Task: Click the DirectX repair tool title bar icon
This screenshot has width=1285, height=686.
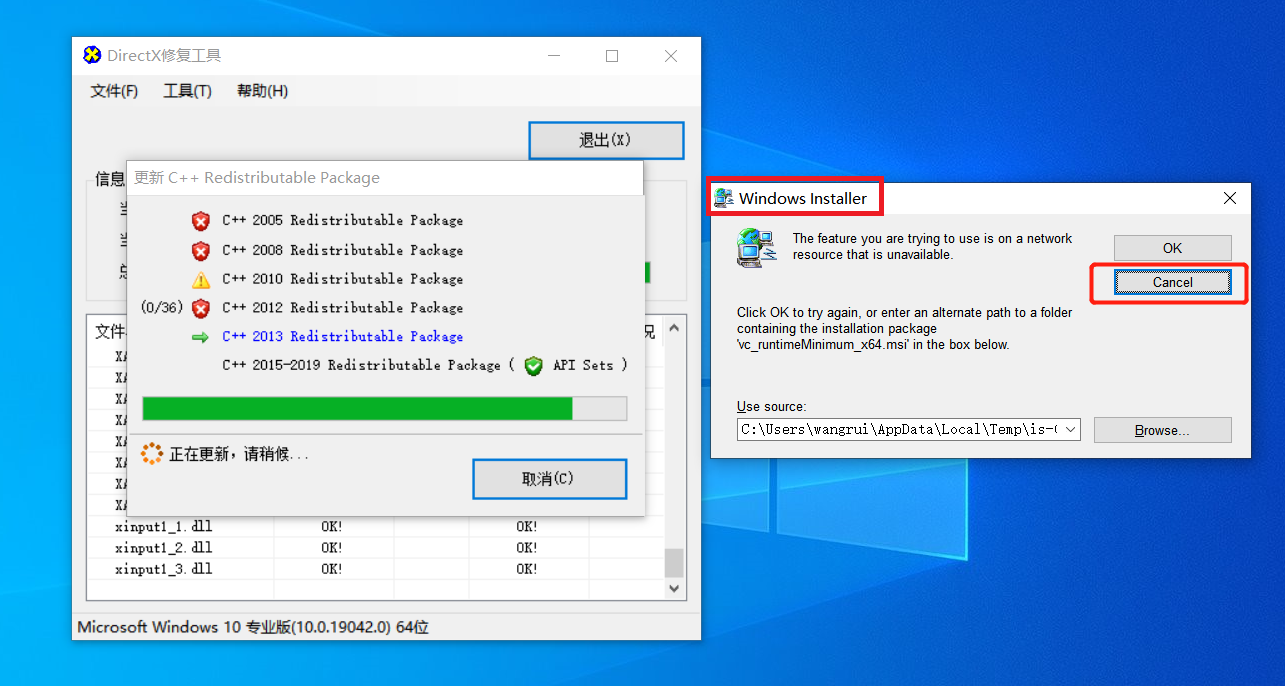Action: point(92,55)
